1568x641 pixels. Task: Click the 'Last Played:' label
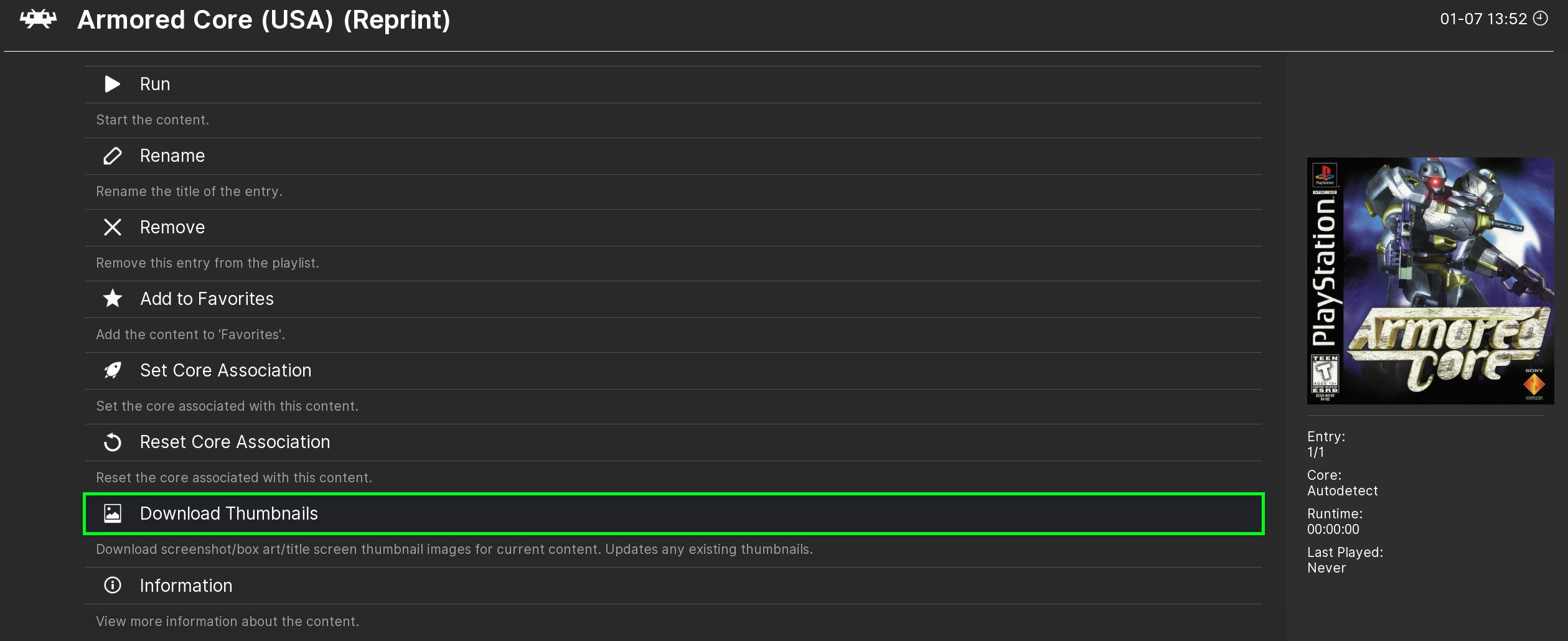coord(1345,553)
